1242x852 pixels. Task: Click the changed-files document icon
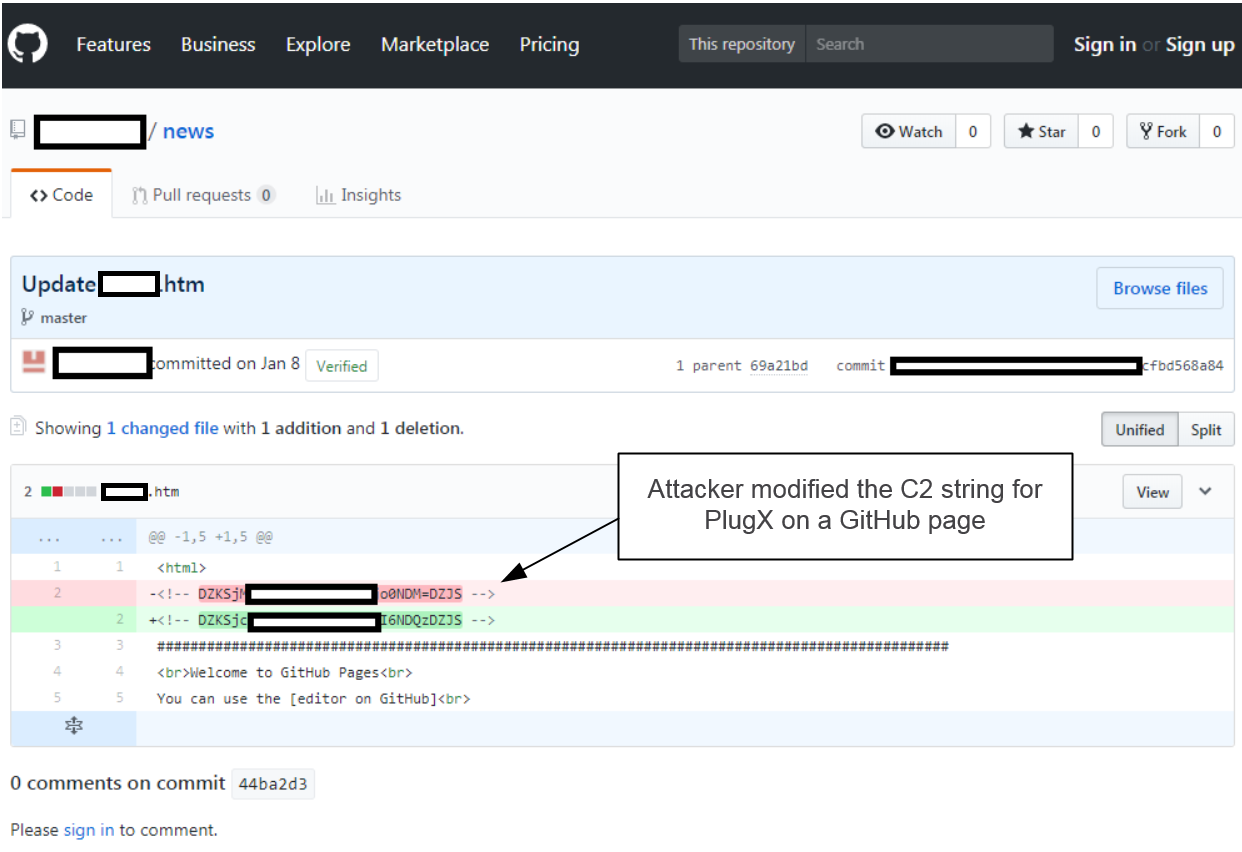coord(18,428)
